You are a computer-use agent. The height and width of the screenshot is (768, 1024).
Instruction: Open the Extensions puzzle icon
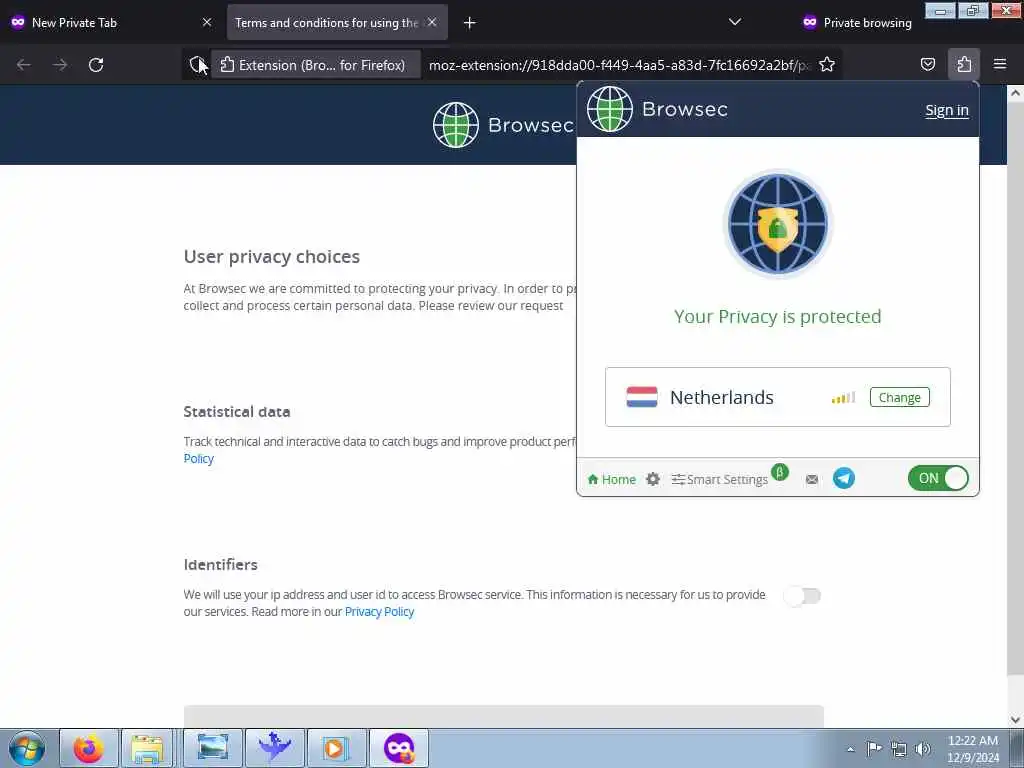(x=964, y=64)
